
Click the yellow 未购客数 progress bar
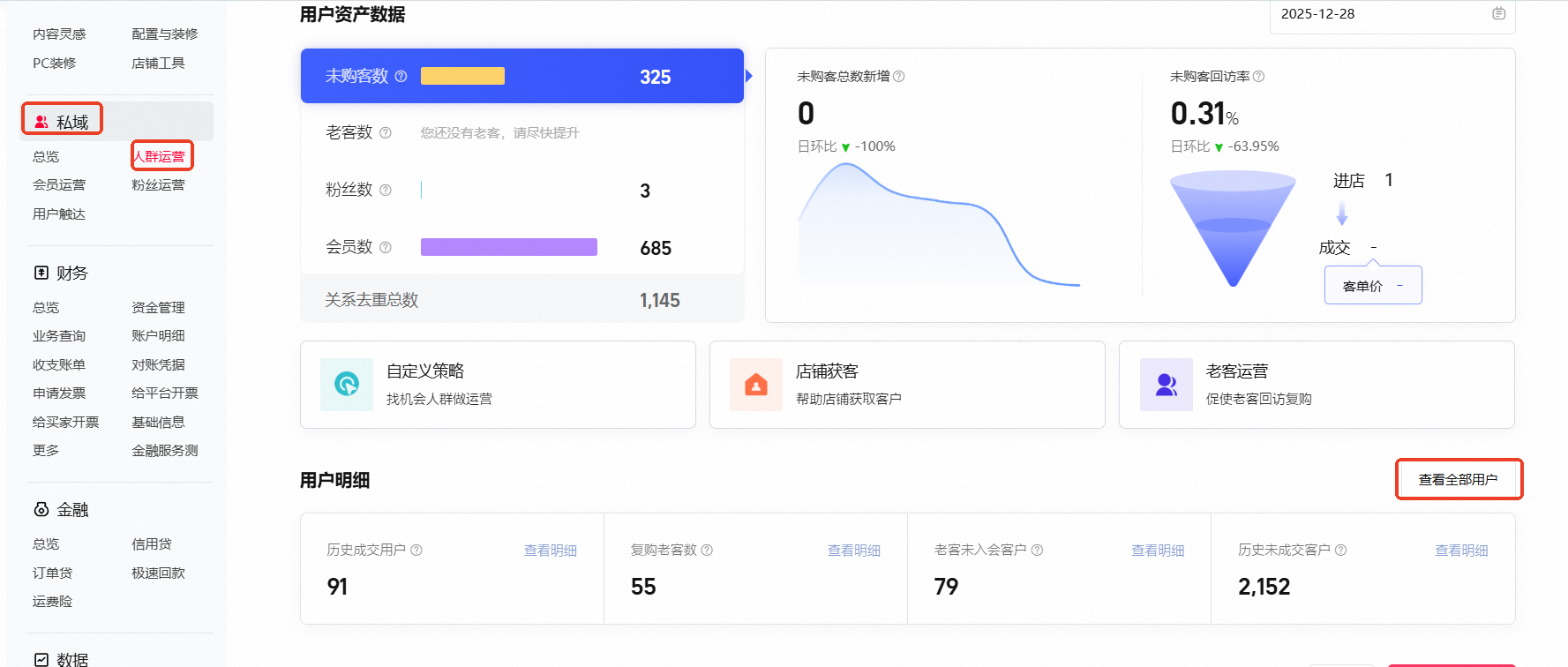[x=462, y=76]
